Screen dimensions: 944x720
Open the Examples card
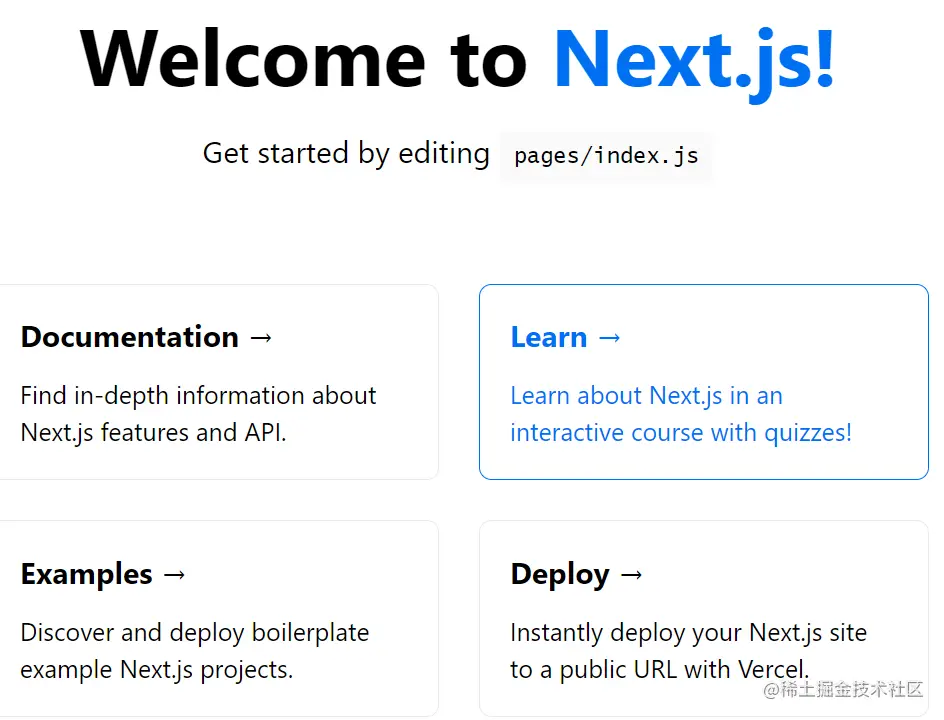[x=219, y=619]
